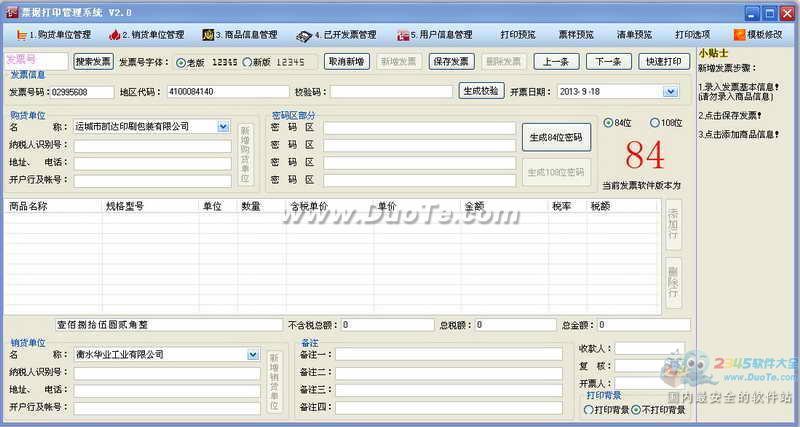Click the 搜索发票 button

coord(93,62)
